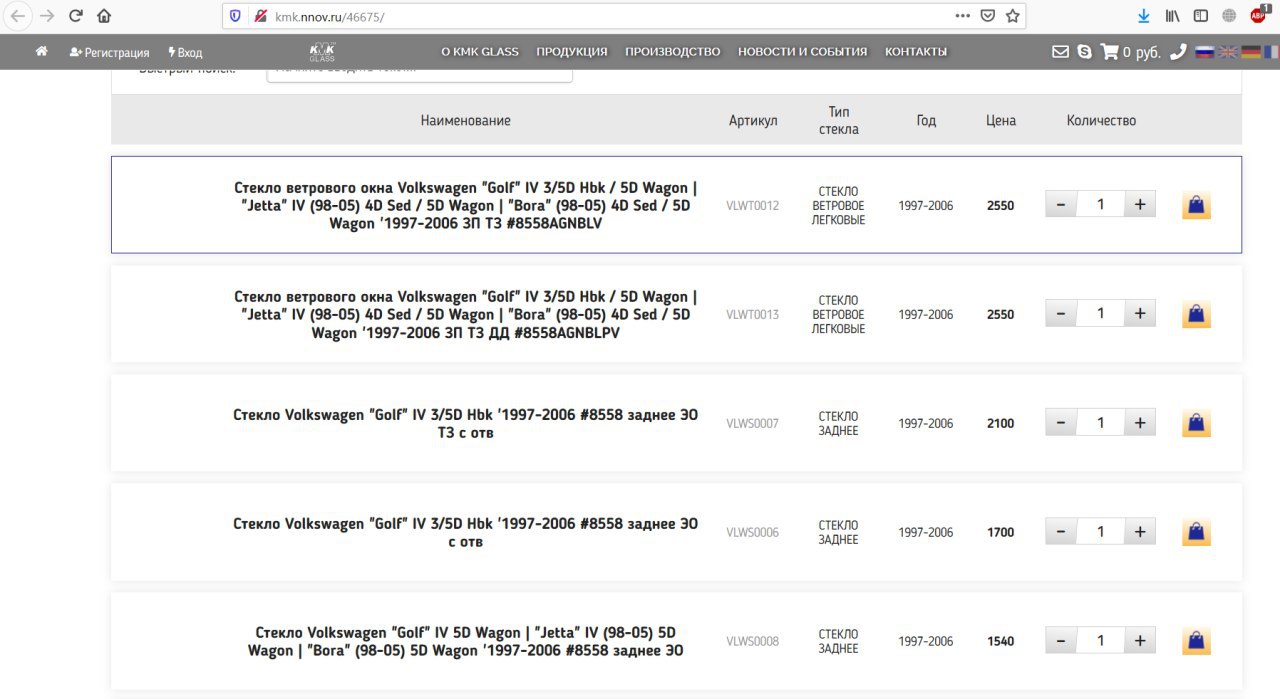This screenshot has width=1280, height=699.
Task: Switch site language to German flag
Action: [x=1250, y=52]
